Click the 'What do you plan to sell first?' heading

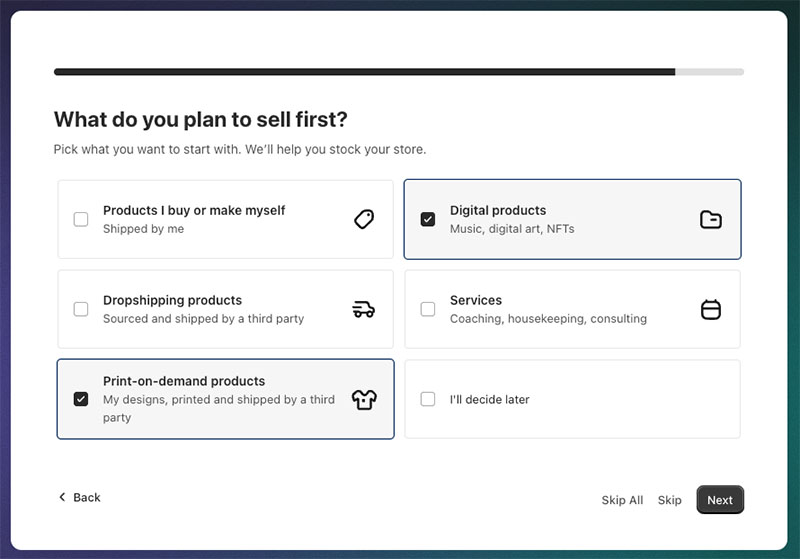coord(200,120)
